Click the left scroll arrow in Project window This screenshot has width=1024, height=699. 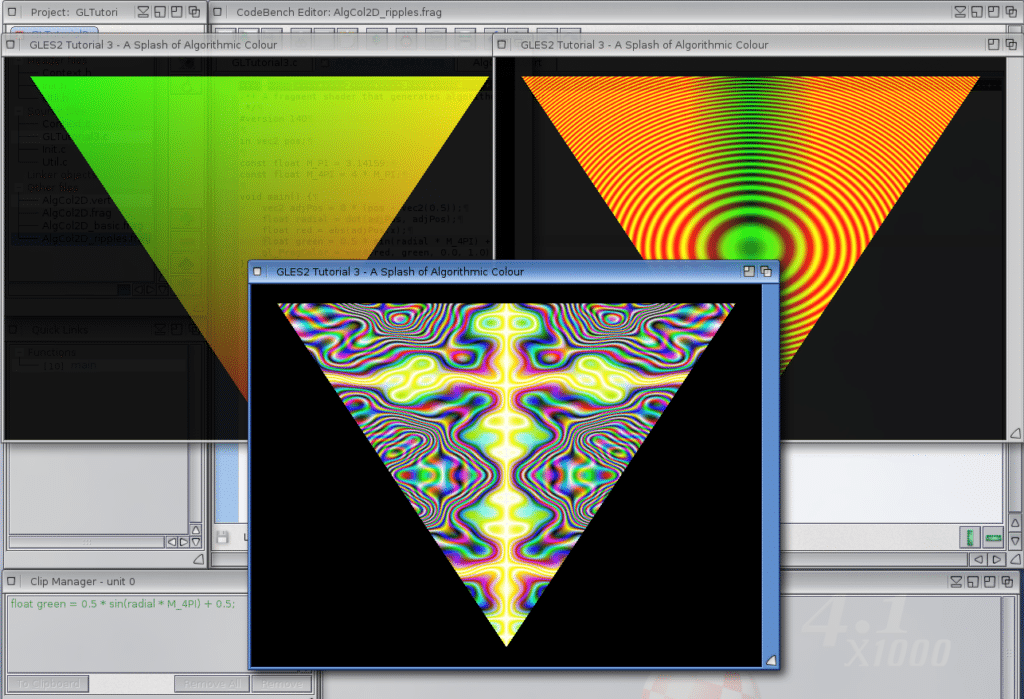[172, 542]
